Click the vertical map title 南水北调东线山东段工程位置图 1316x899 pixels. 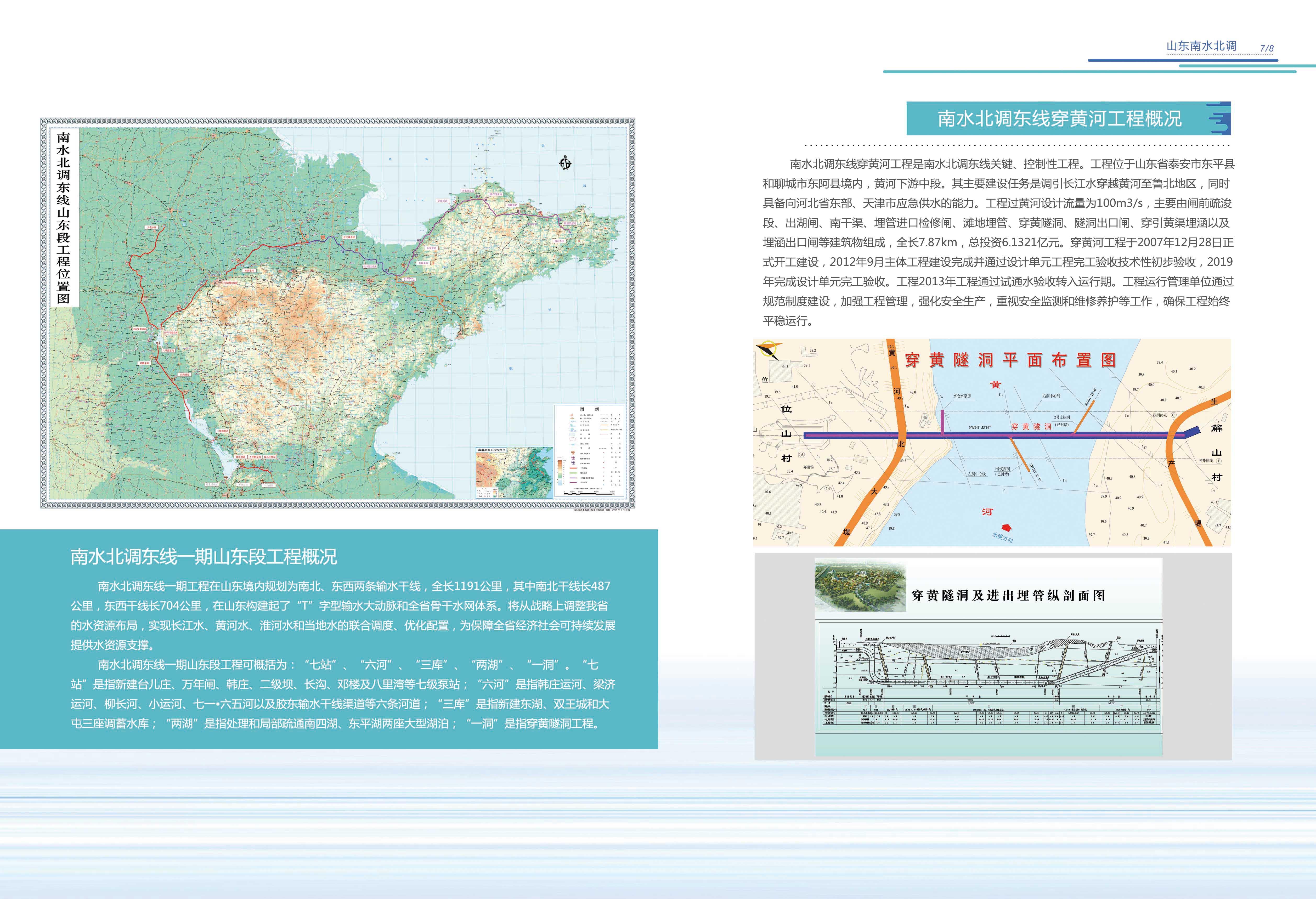pyautogui.click(x=63, y=217)
